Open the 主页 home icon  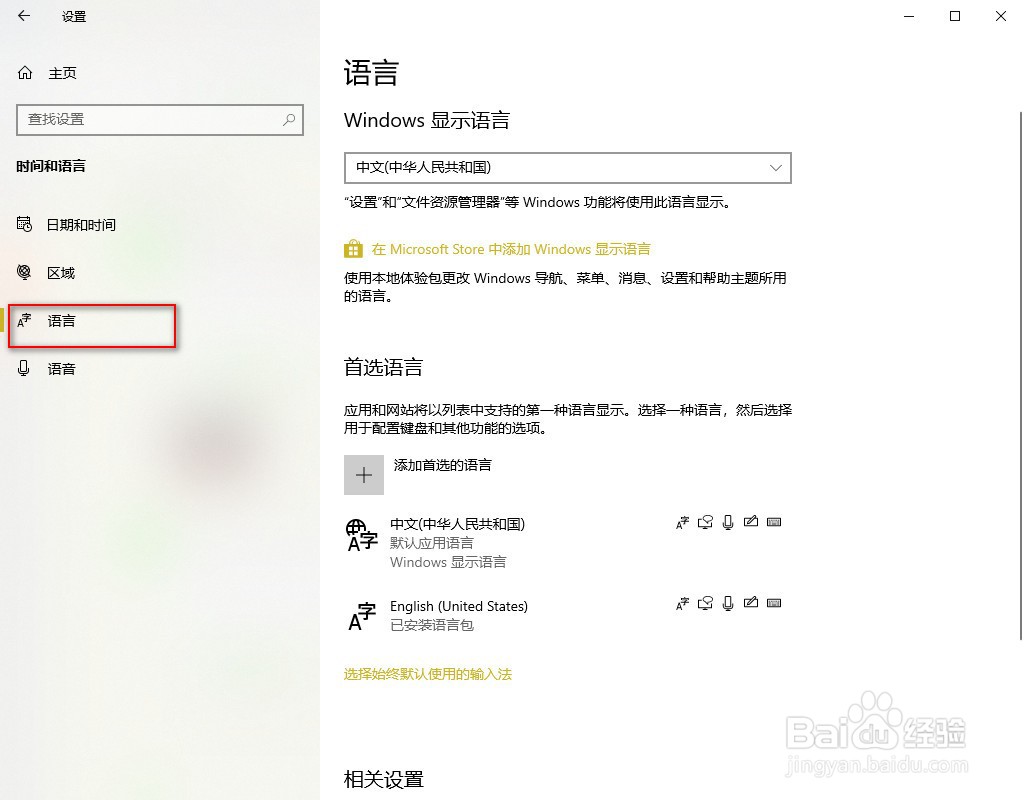click(25, 72)
